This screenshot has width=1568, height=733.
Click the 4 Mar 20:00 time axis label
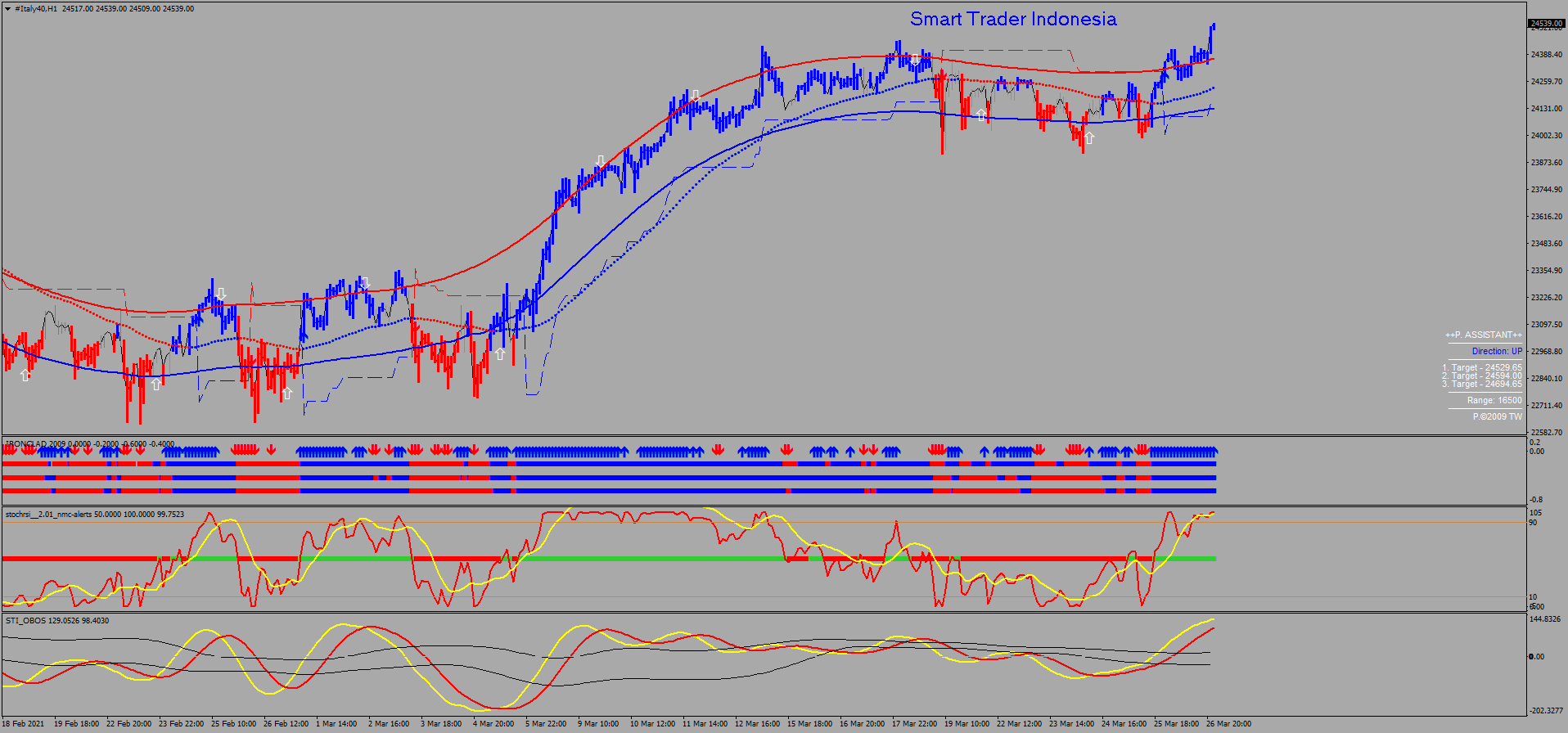(x=493, y=723)
